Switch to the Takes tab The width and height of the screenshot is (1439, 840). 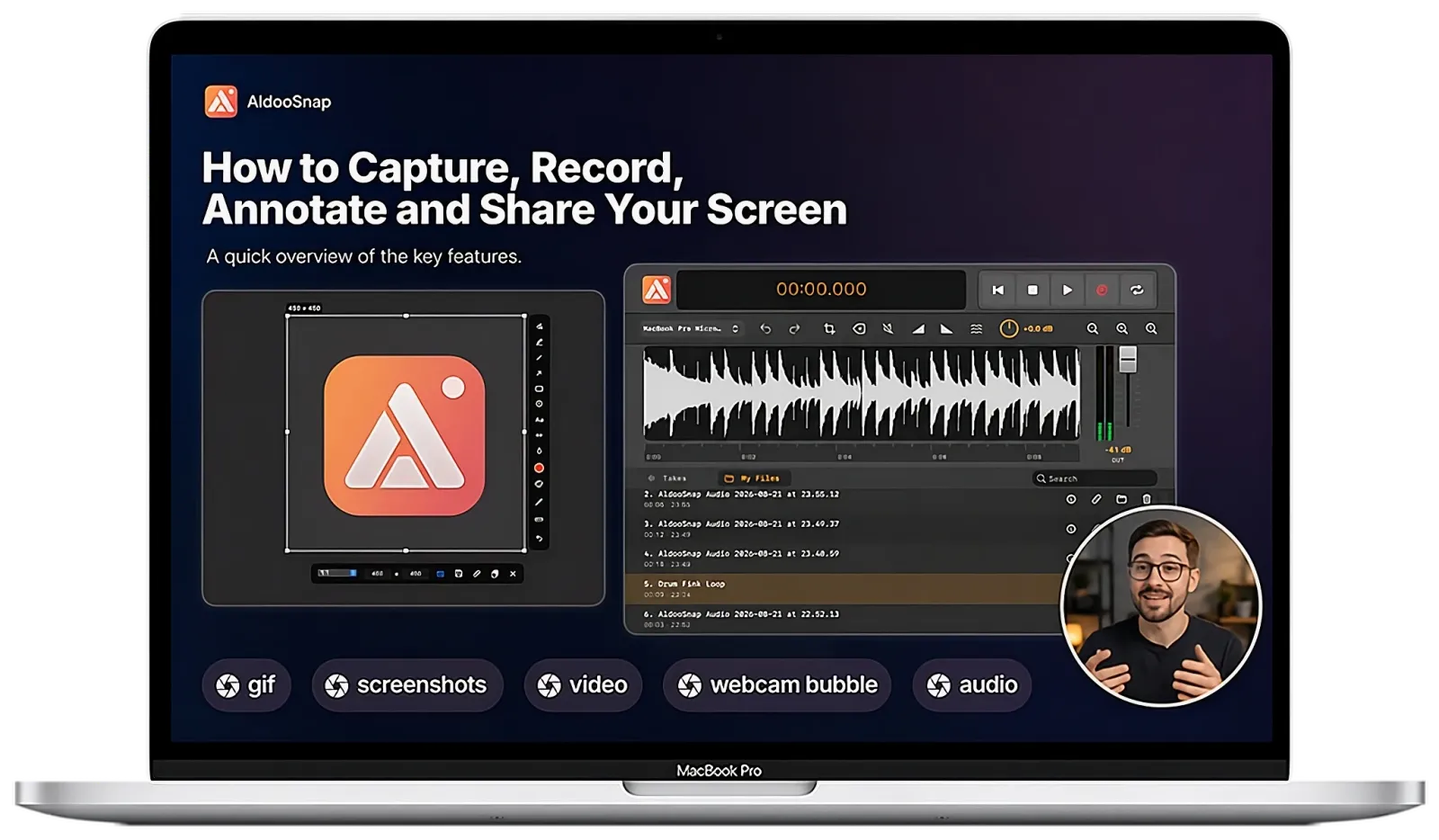pos(667,478)
